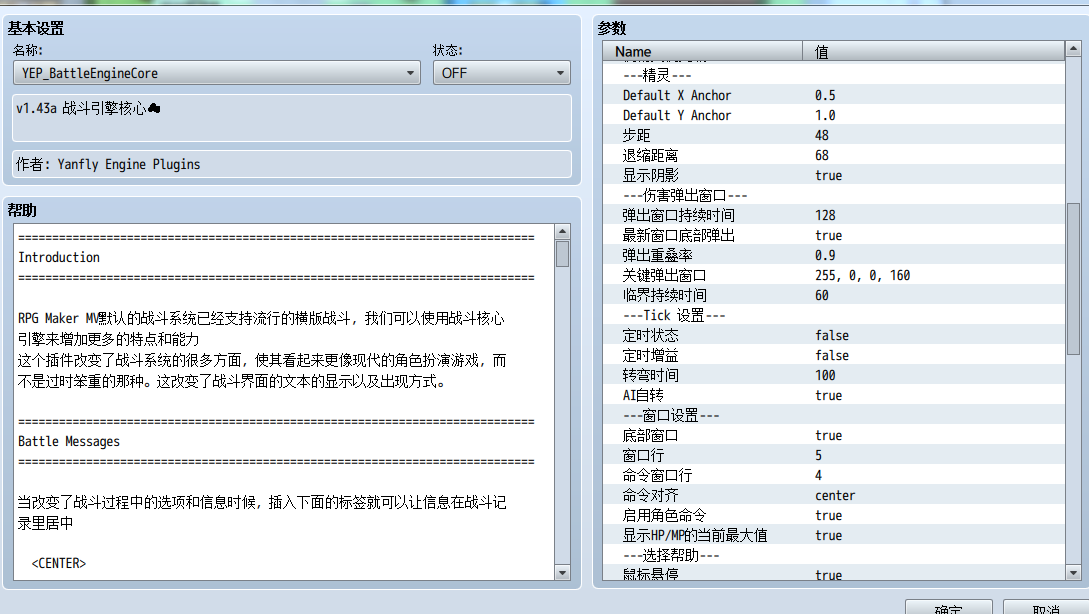
Task: Select the 命令窗口行 parameter row
Action: [x=833, y=476]
